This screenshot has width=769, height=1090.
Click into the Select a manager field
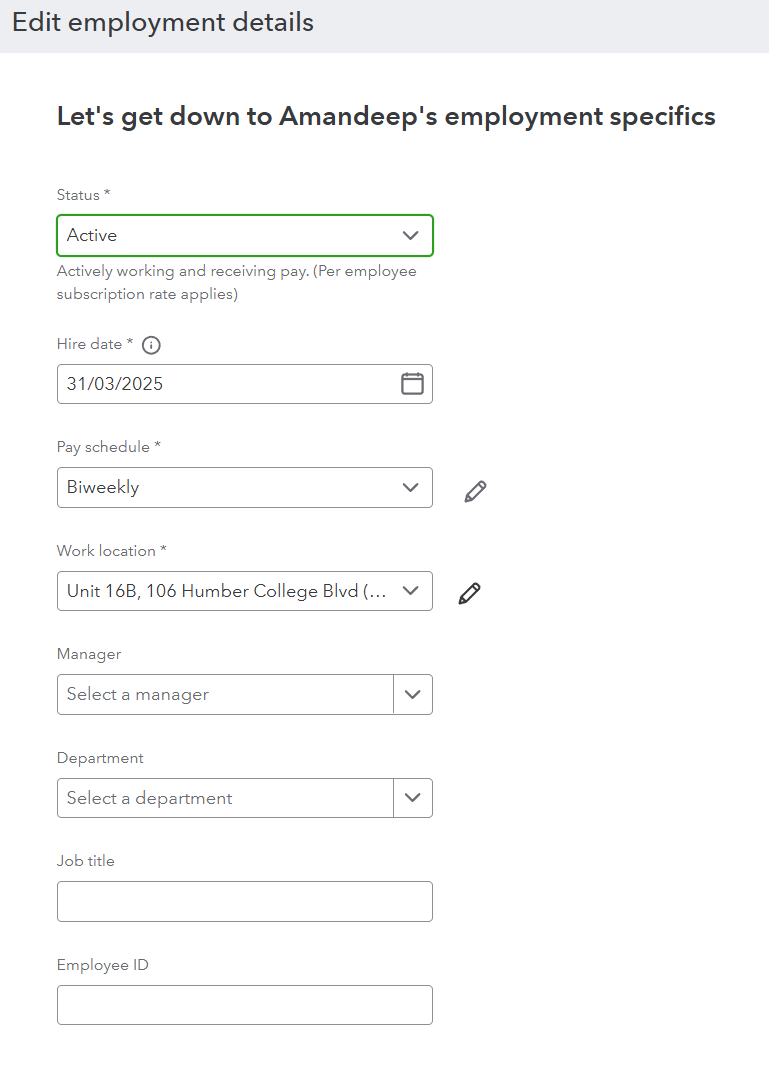[225, 694]
